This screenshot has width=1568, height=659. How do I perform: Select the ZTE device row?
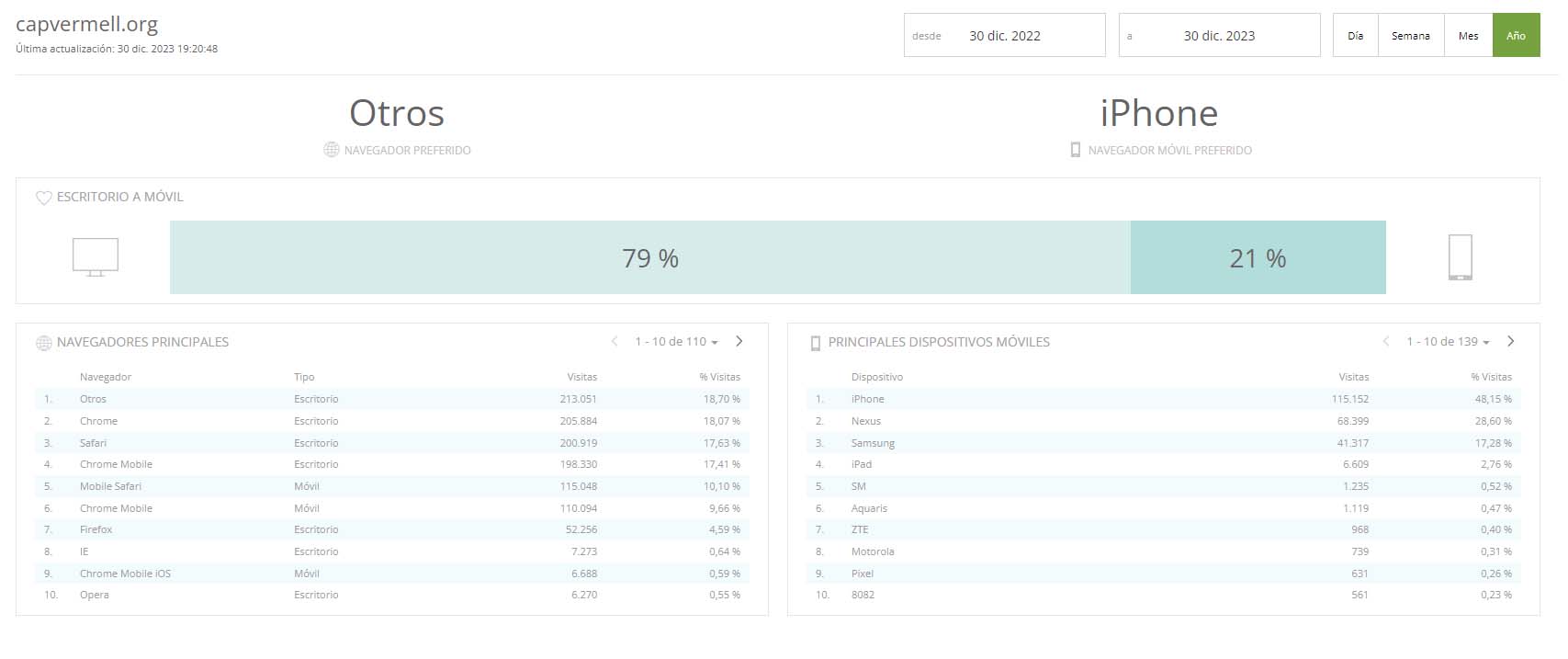(x=1164, y=529)
